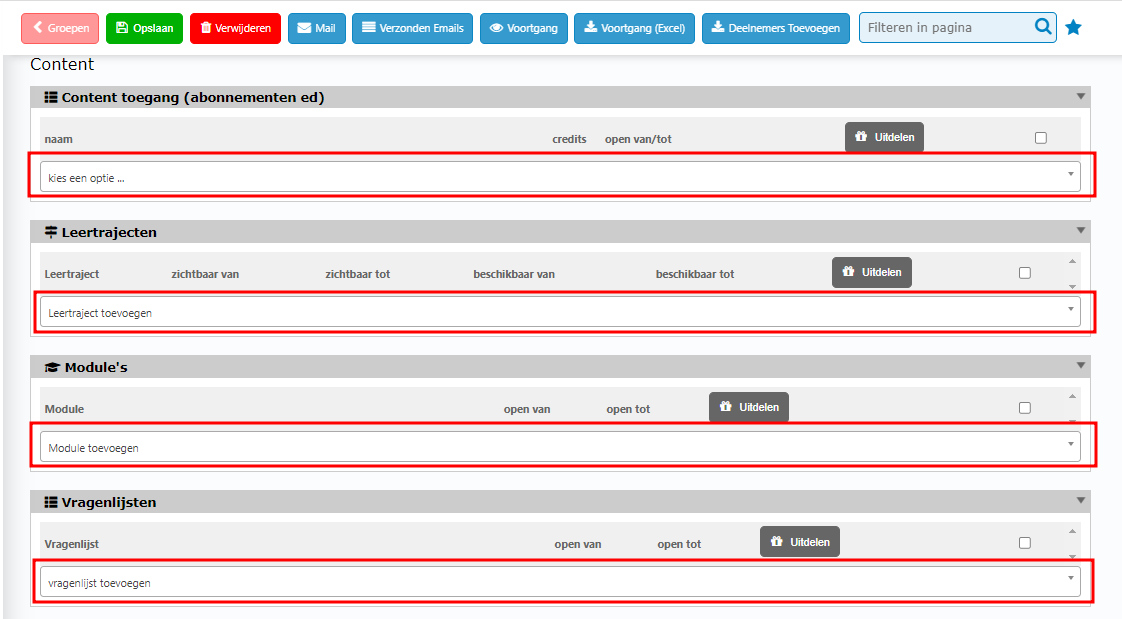Screen dimensions: 1122x619
Task: Click the red Verwijderen button
Action: 235,28
